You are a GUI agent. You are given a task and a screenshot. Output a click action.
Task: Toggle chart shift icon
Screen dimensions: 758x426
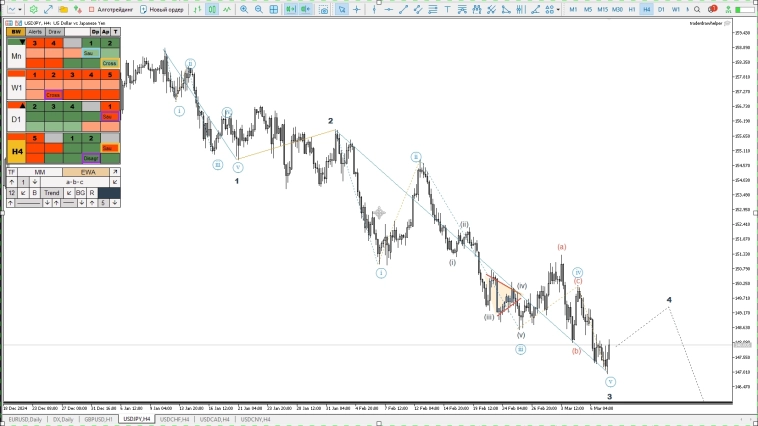(306, 9)
